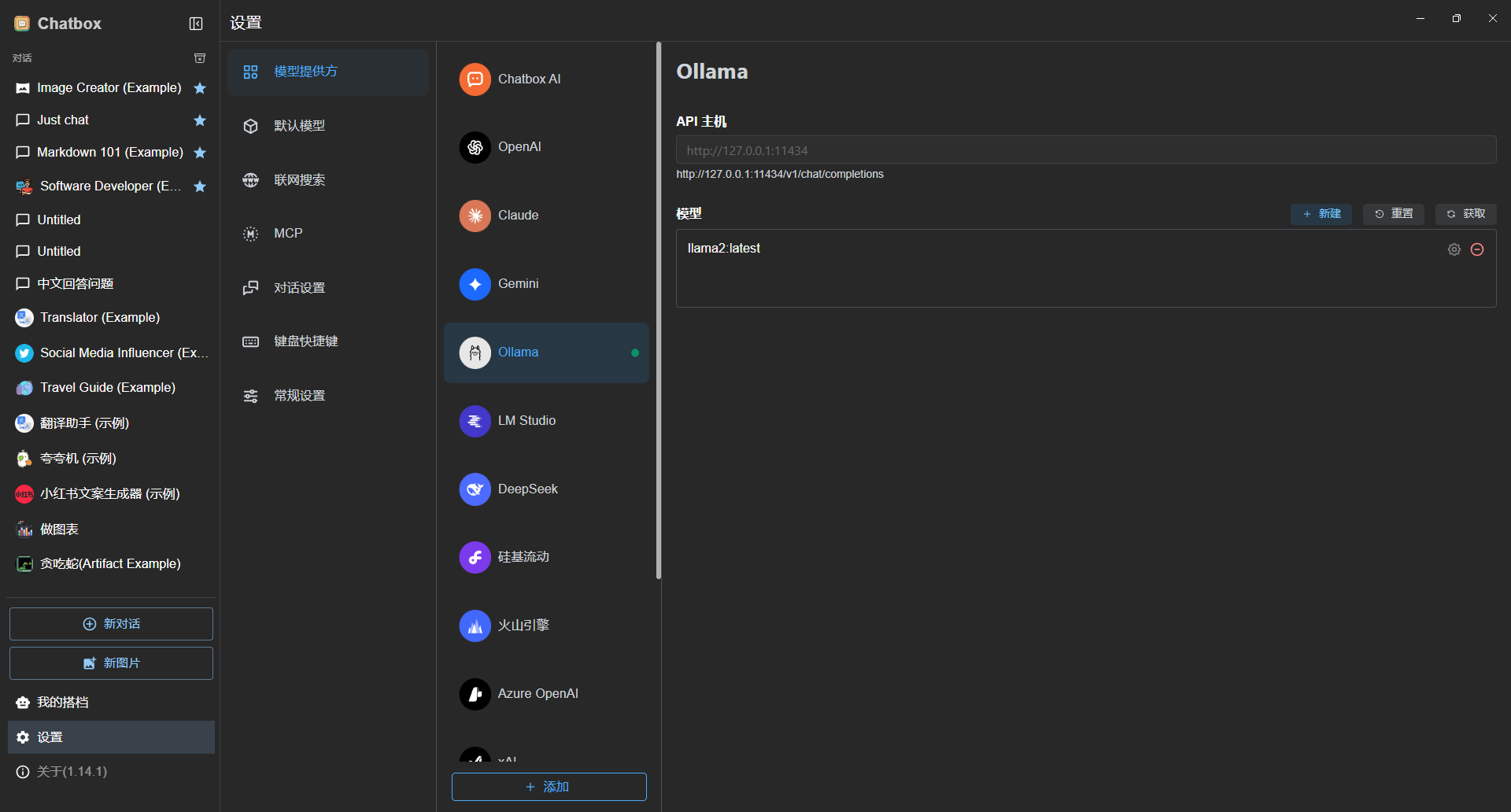Click the completions URL text below API host
Screen dimensions: 1511x812
tap(780, 175)
